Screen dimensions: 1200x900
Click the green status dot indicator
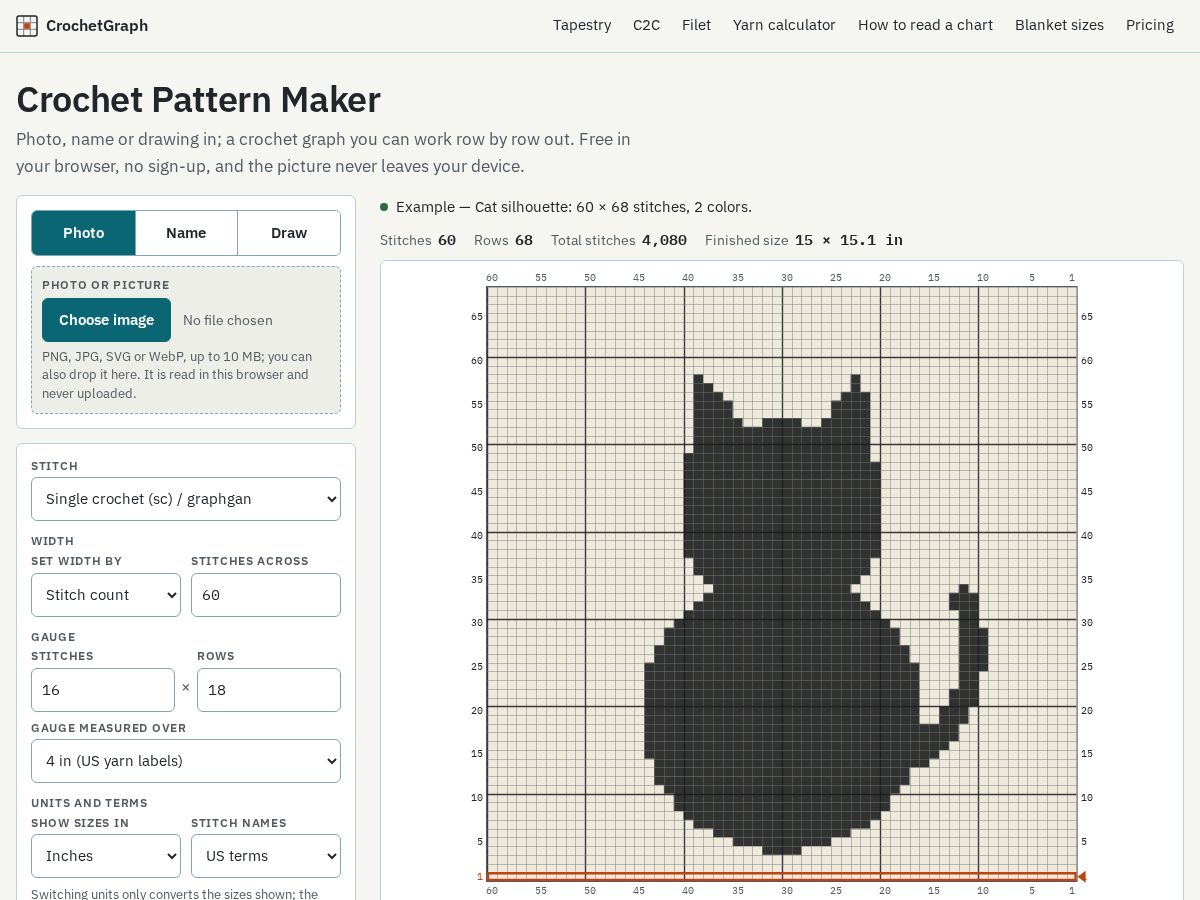(384, 207)
